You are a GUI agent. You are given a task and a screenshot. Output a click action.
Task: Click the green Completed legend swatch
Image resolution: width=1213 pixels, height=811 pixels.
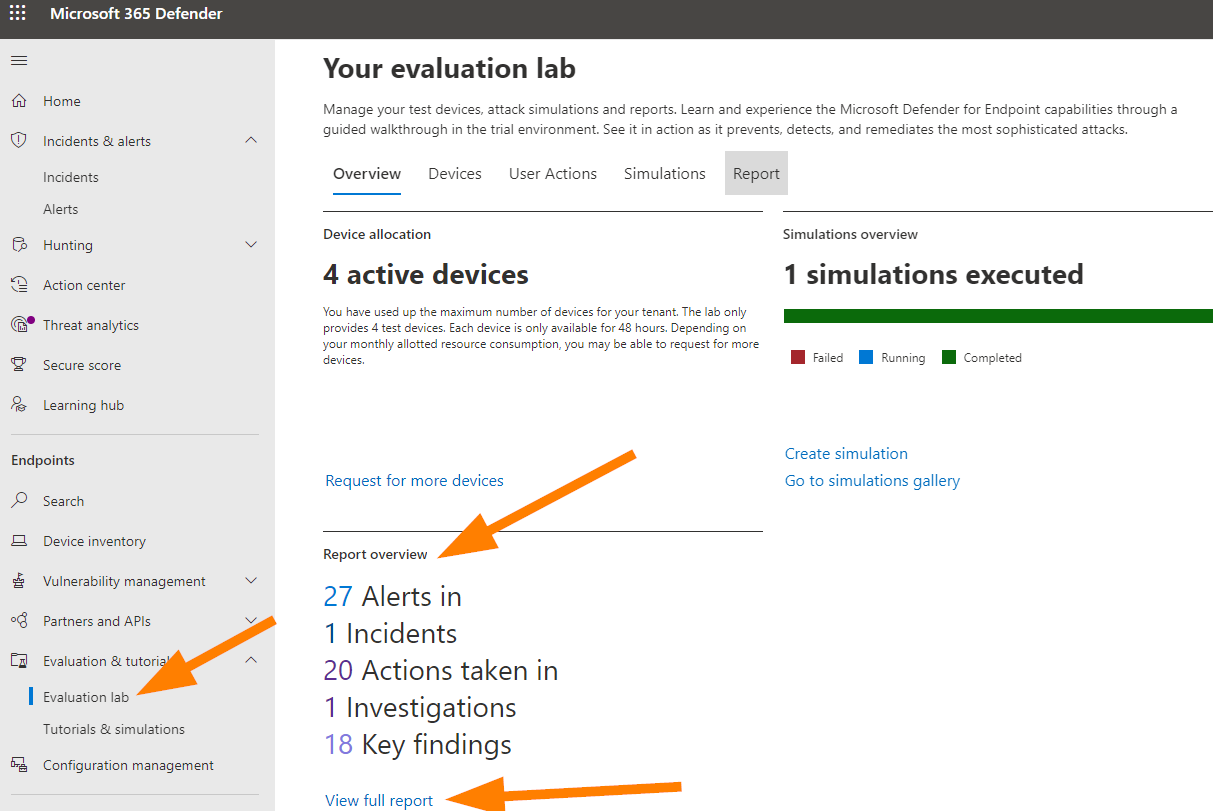(x=949, y=357)
